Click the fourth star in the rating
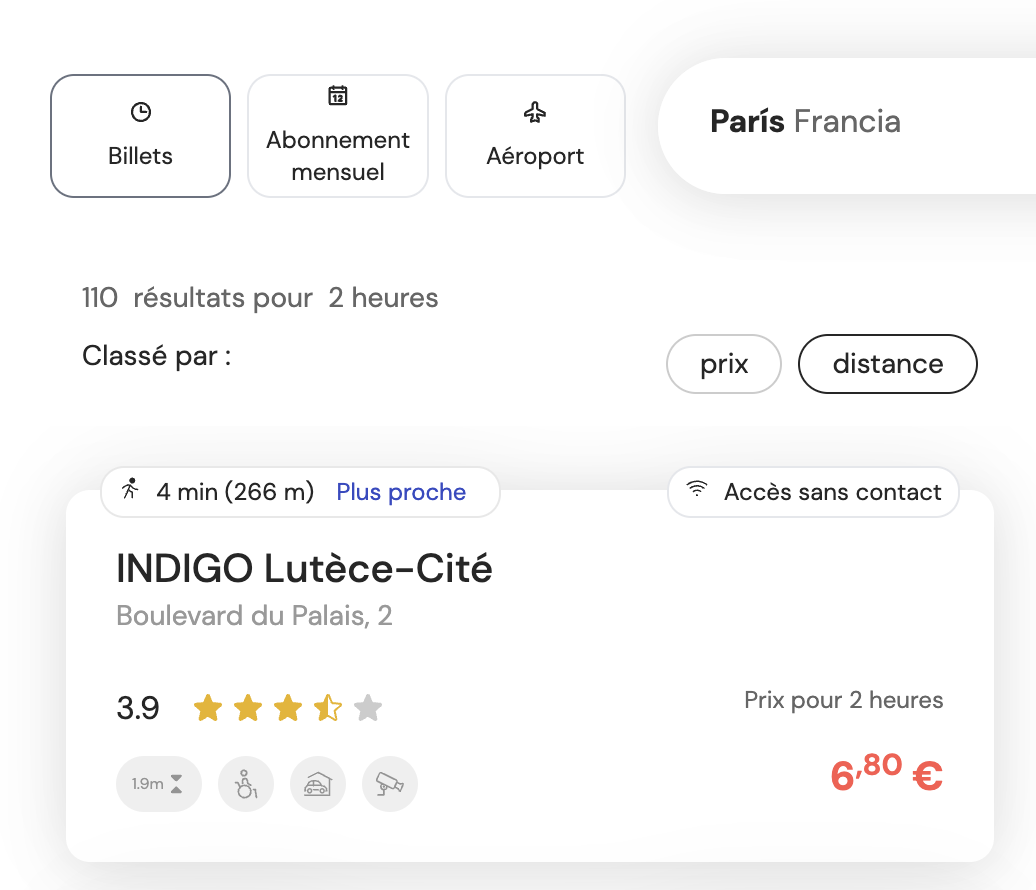The image size is (1036, 890). 328,707
